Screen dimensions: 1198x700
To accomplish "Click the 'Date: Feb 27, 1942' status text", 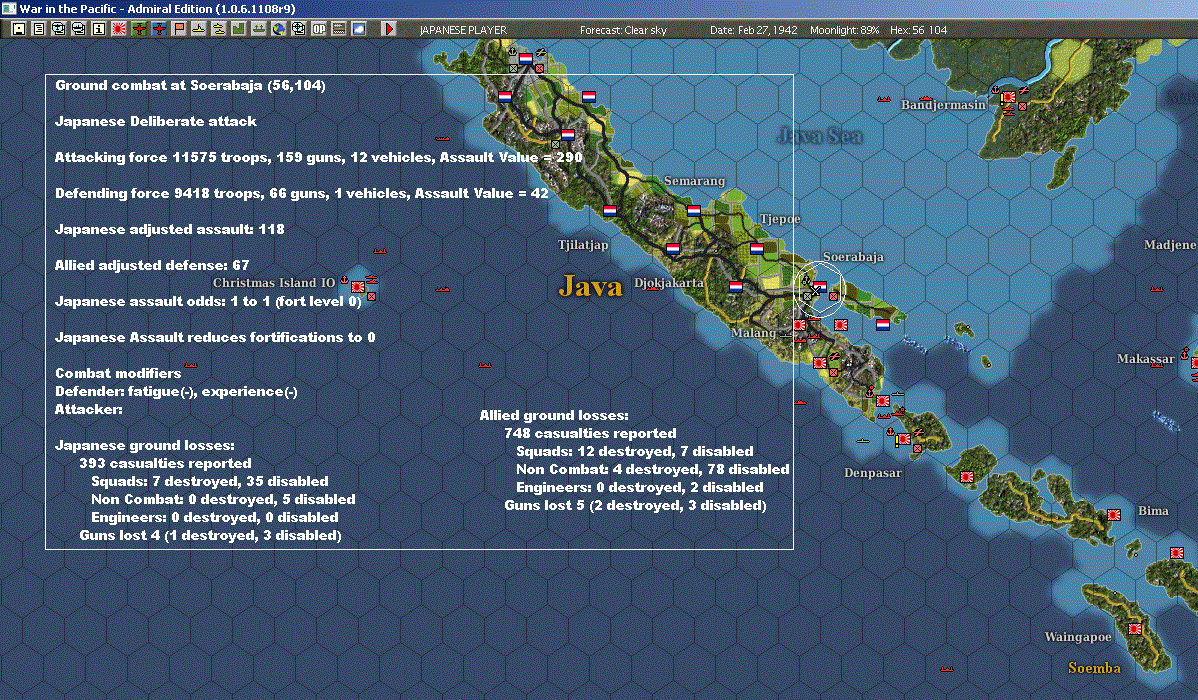I will (753, 30).
